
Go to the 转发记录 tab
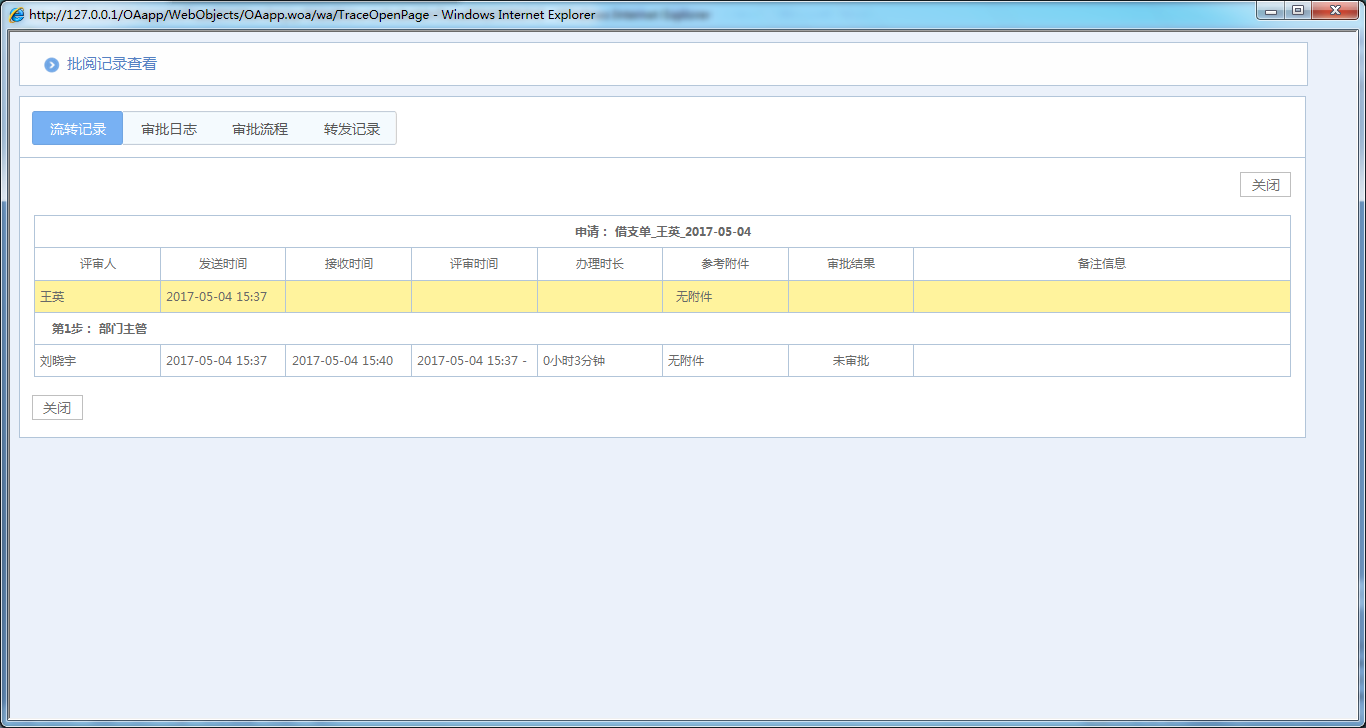pyautogui.click(x=352, y=129)
